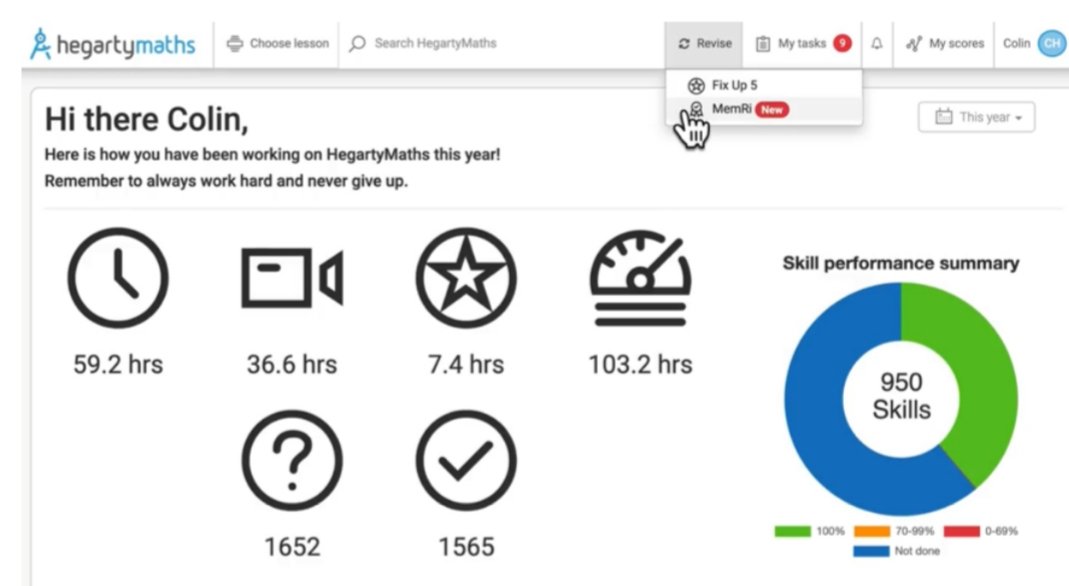Click the speedometer gauge icon
The height and width of the screenshot is (586, 1069).
click(x=640, y=278)
